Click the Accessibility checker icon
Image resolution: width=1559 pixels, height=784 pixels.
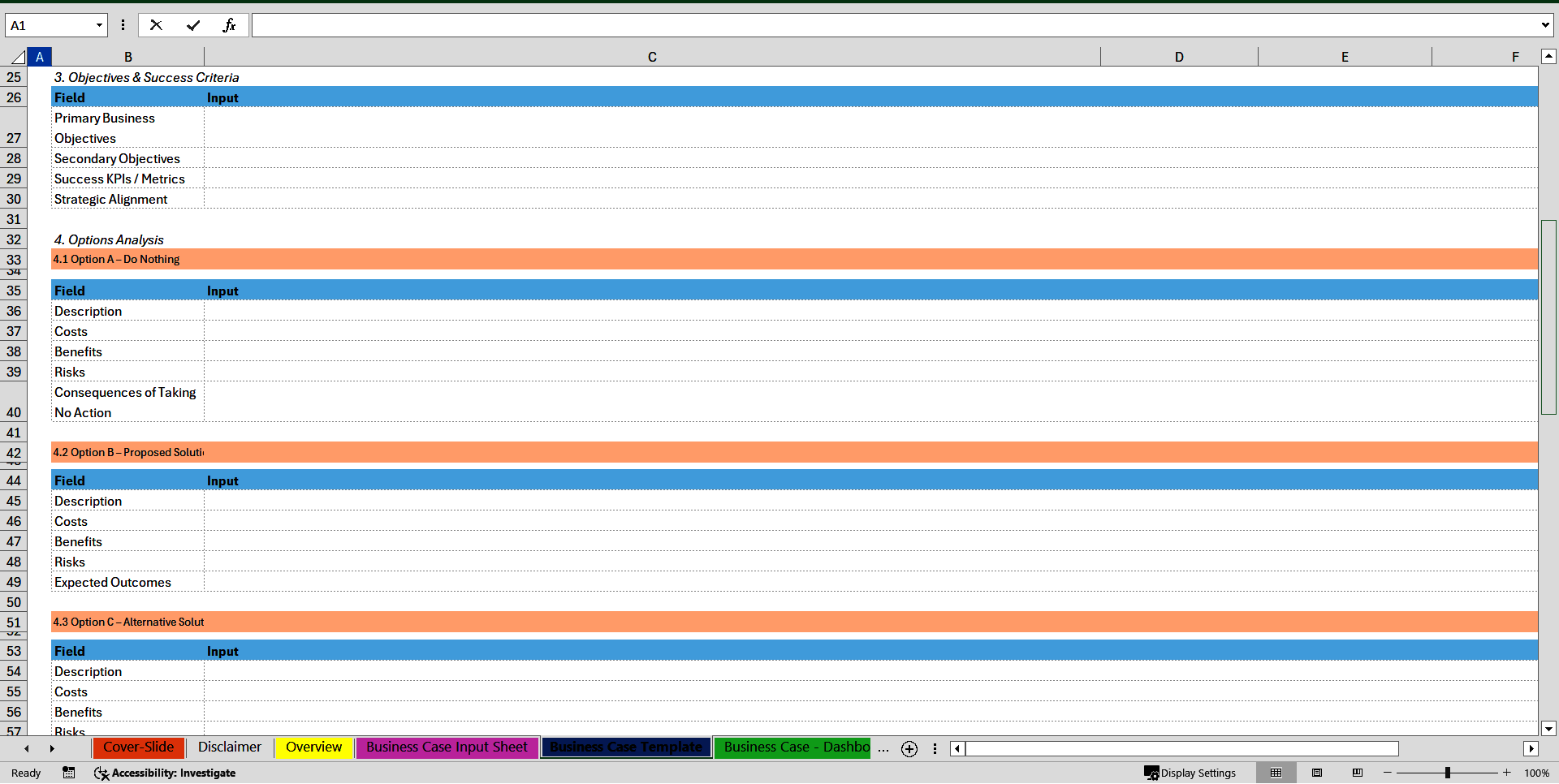(101, 773)
